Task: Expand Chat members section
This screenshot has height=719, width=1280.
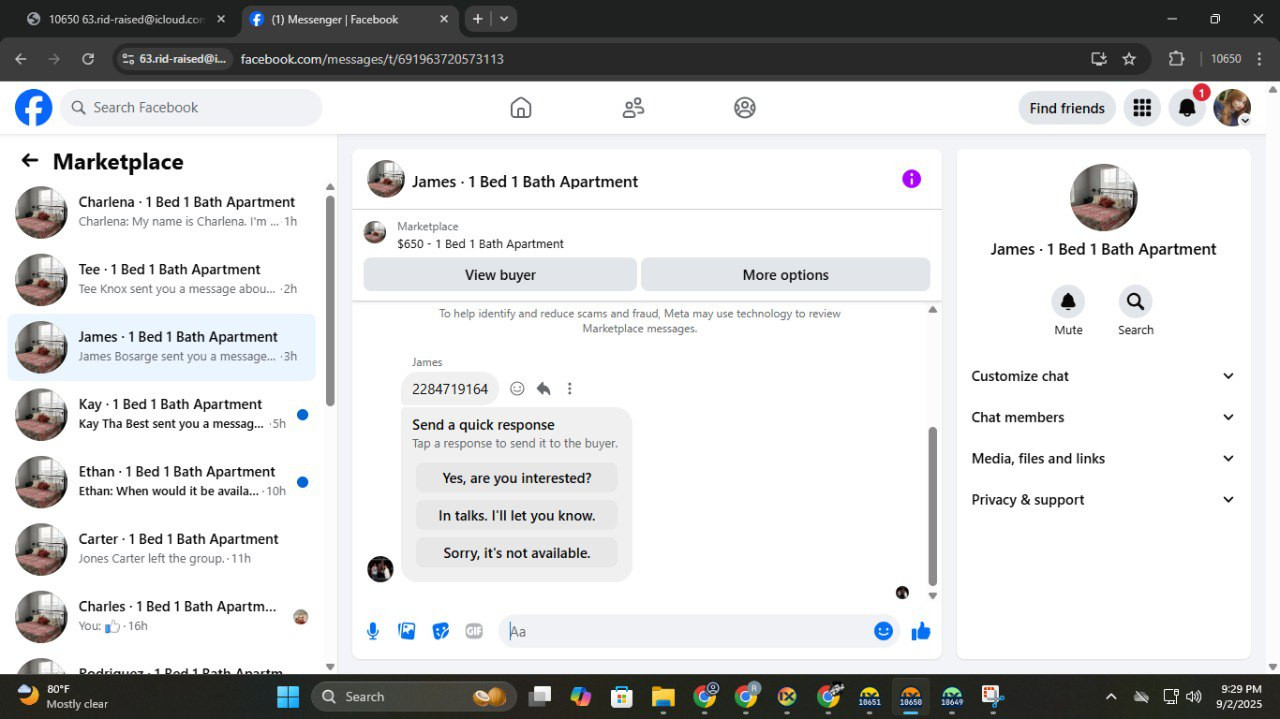Action: tap(1103, 417)
